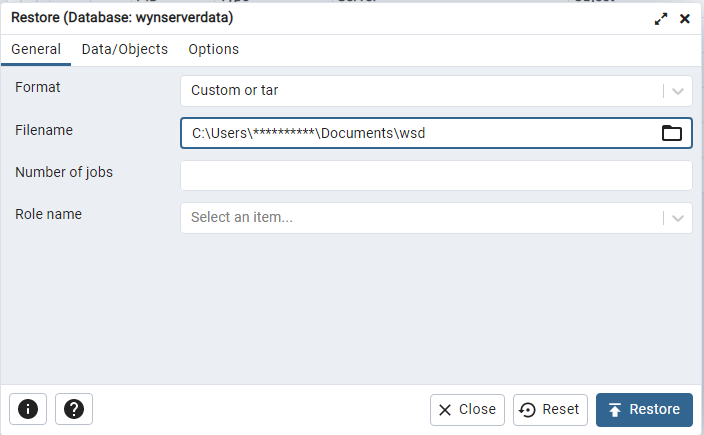Image resolution: width=704 pixels, height=435 pixels.
Task: Switch to the General tab
Action: (36, 49)
